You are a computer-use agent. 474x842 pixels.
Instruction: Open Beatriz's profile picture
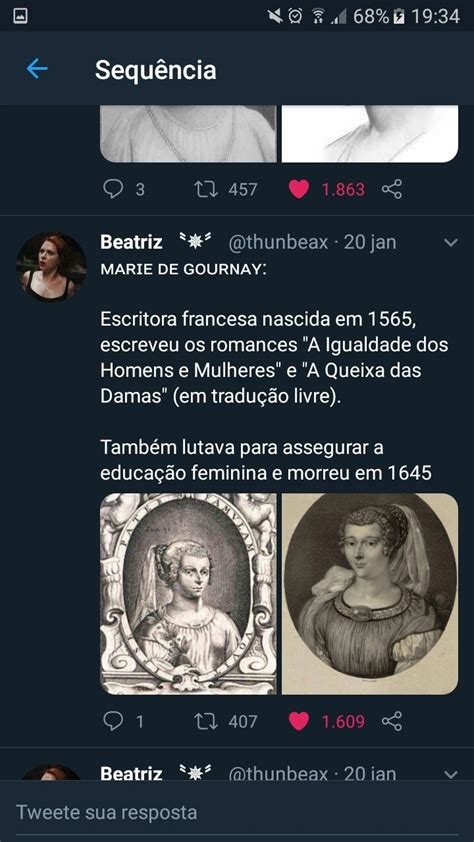[51, 267]
